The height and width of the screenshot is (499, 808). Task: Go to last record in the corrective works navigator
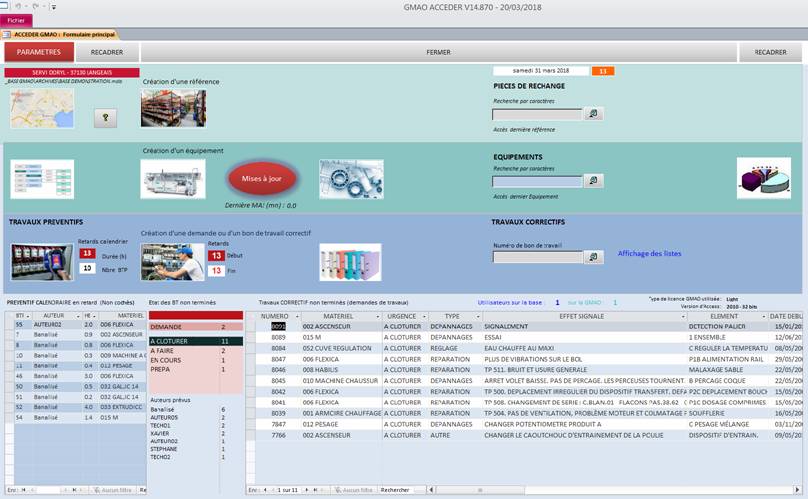coord(315,490)
